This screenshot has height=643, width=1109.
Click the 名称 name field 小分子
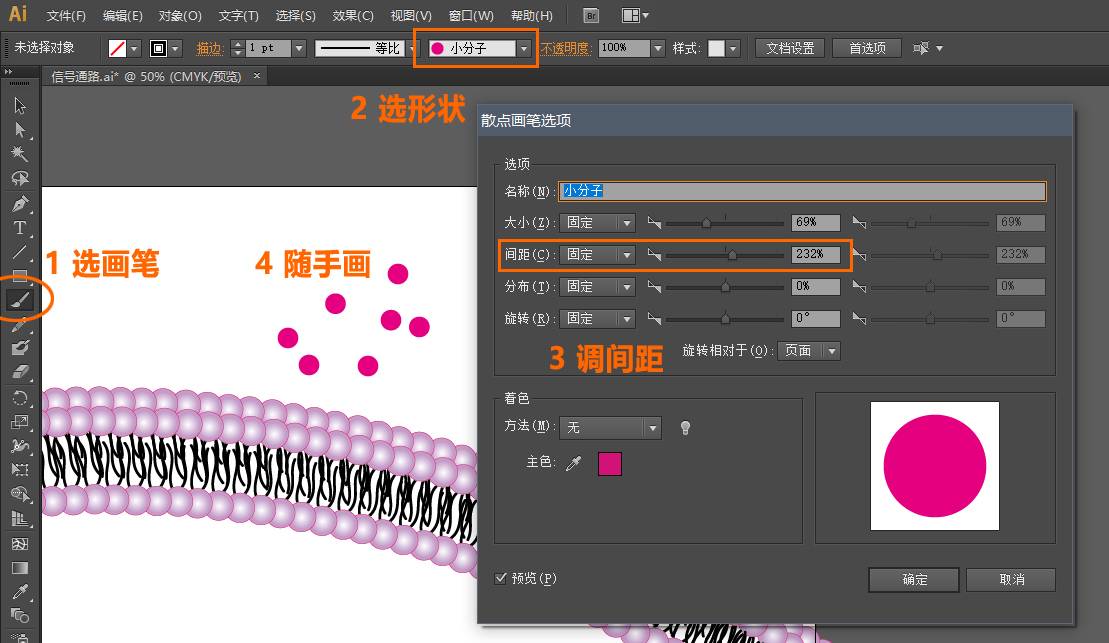click(802, 191)
